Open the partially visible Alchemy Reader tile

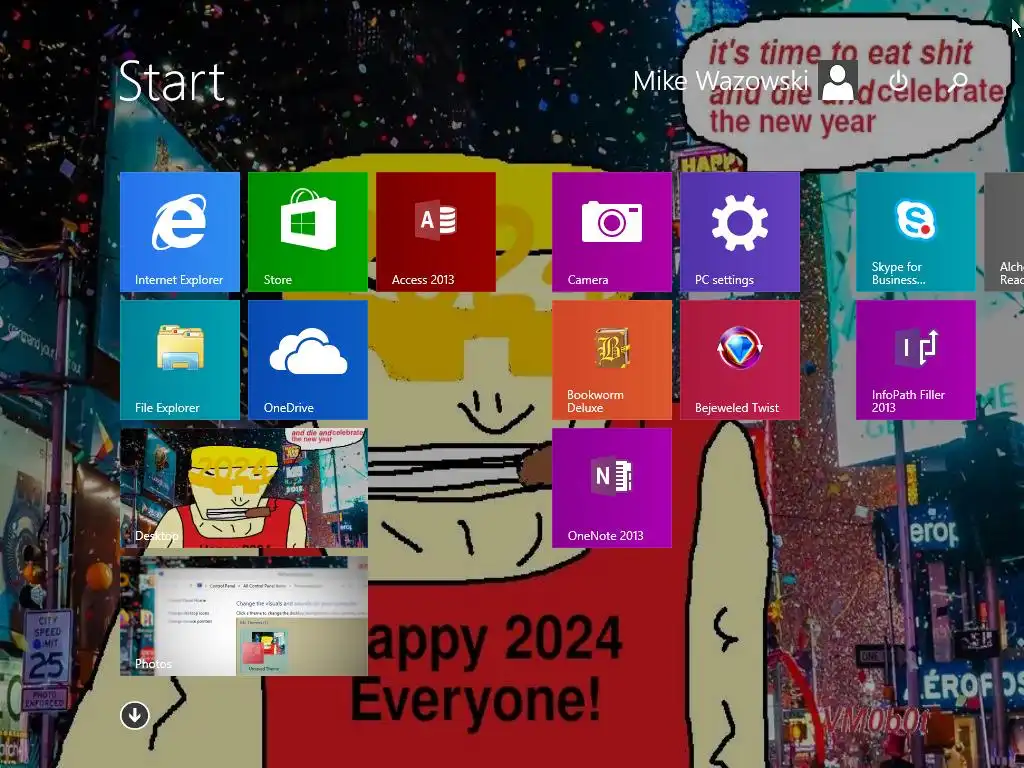point(1004,232)
